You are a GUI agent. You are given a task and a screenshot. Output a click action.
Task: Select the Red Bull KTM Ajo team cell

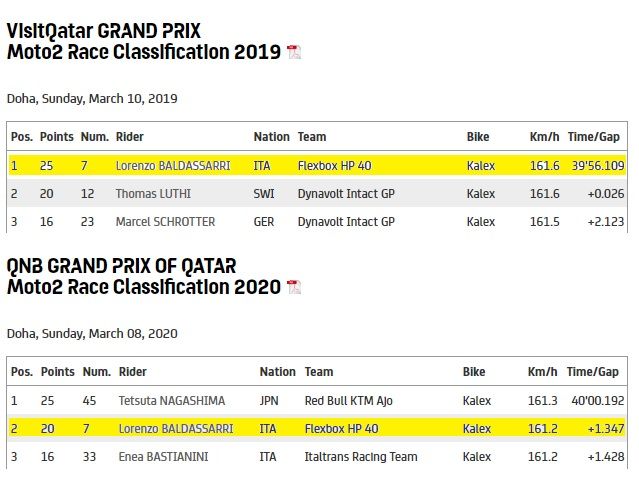[348, 401]
